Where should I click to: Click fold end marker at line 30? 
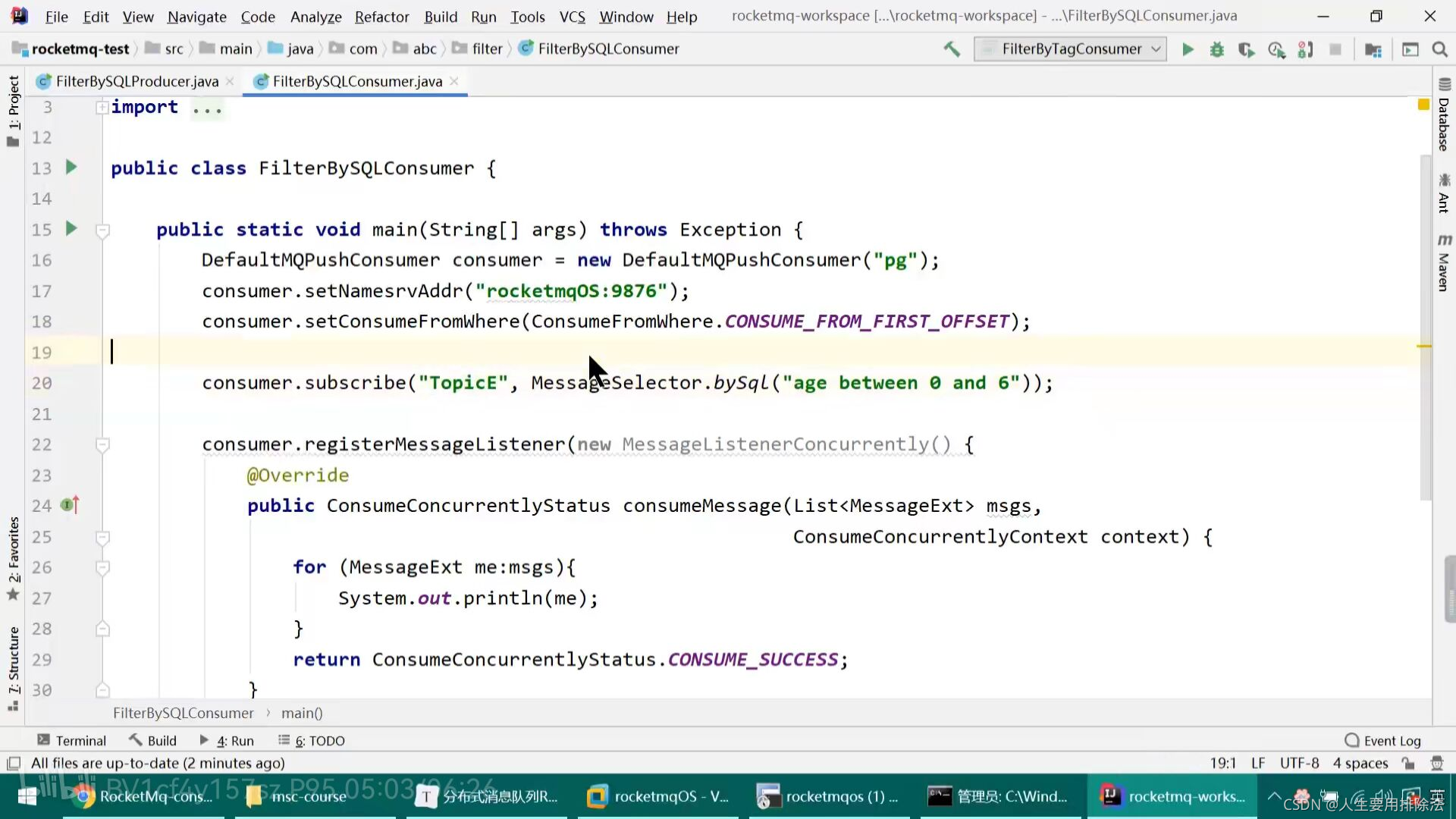tap(102, 690)
